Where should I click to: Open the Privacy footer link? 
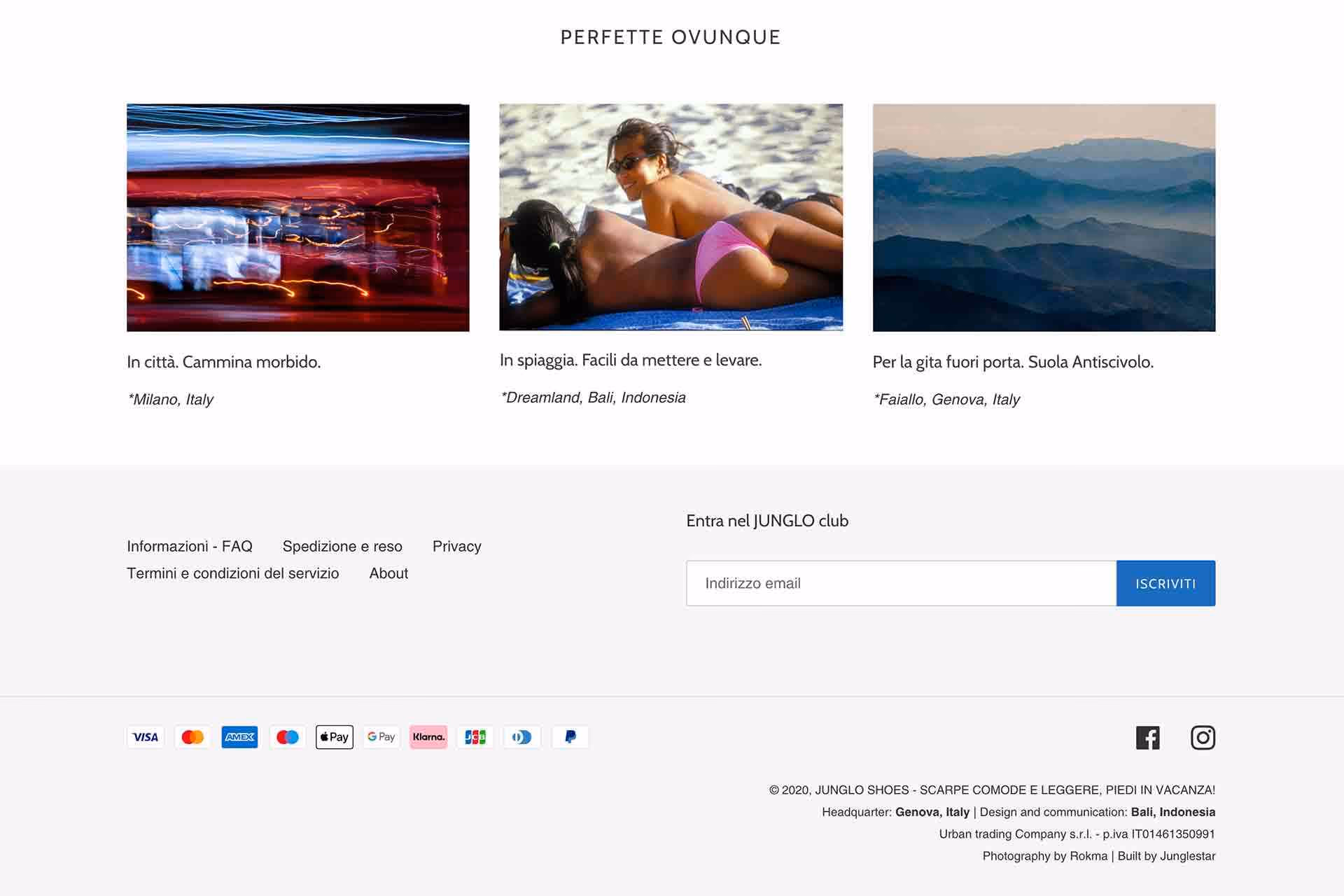[457, 546]
